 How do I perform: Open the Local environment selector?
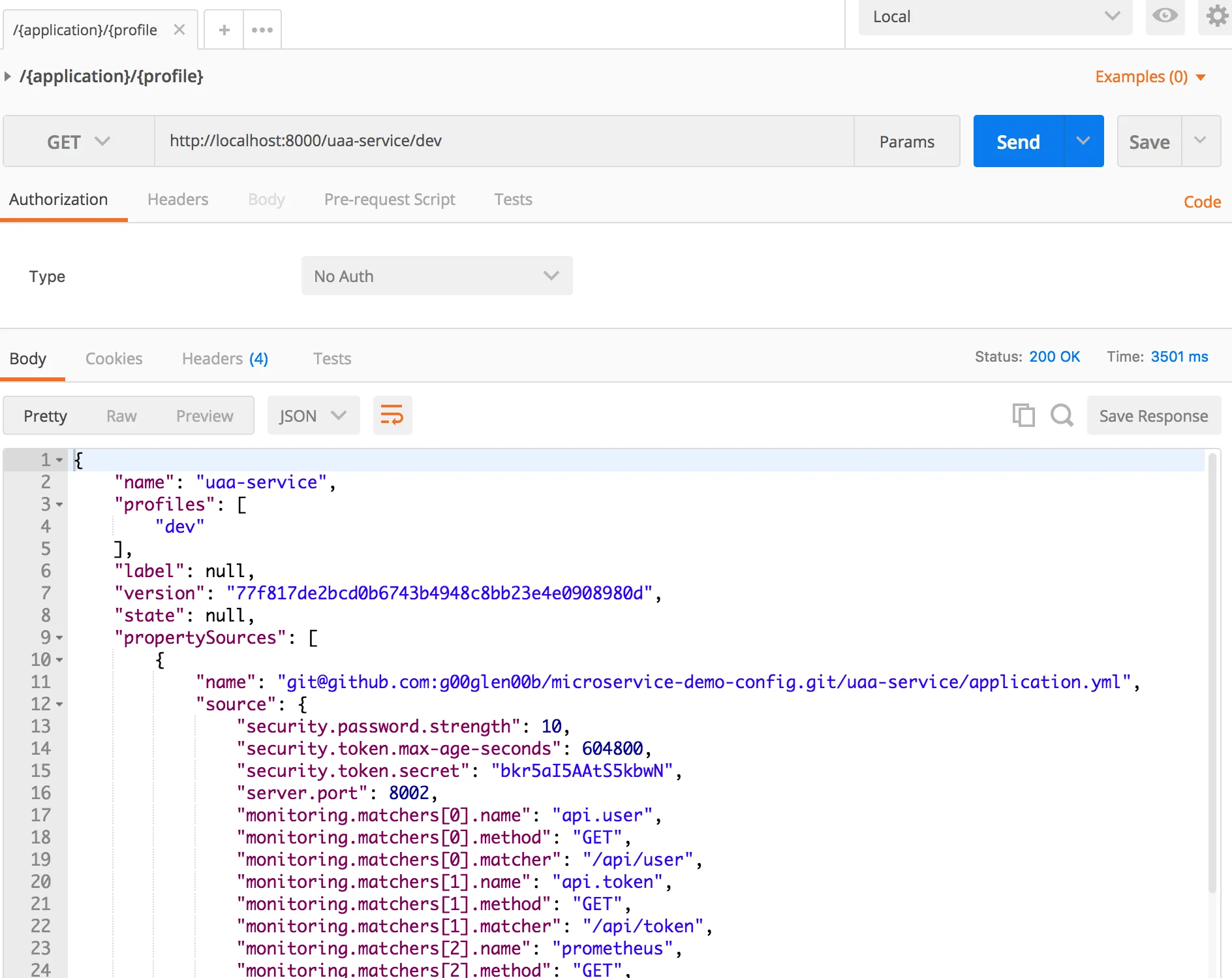[995, 17]
